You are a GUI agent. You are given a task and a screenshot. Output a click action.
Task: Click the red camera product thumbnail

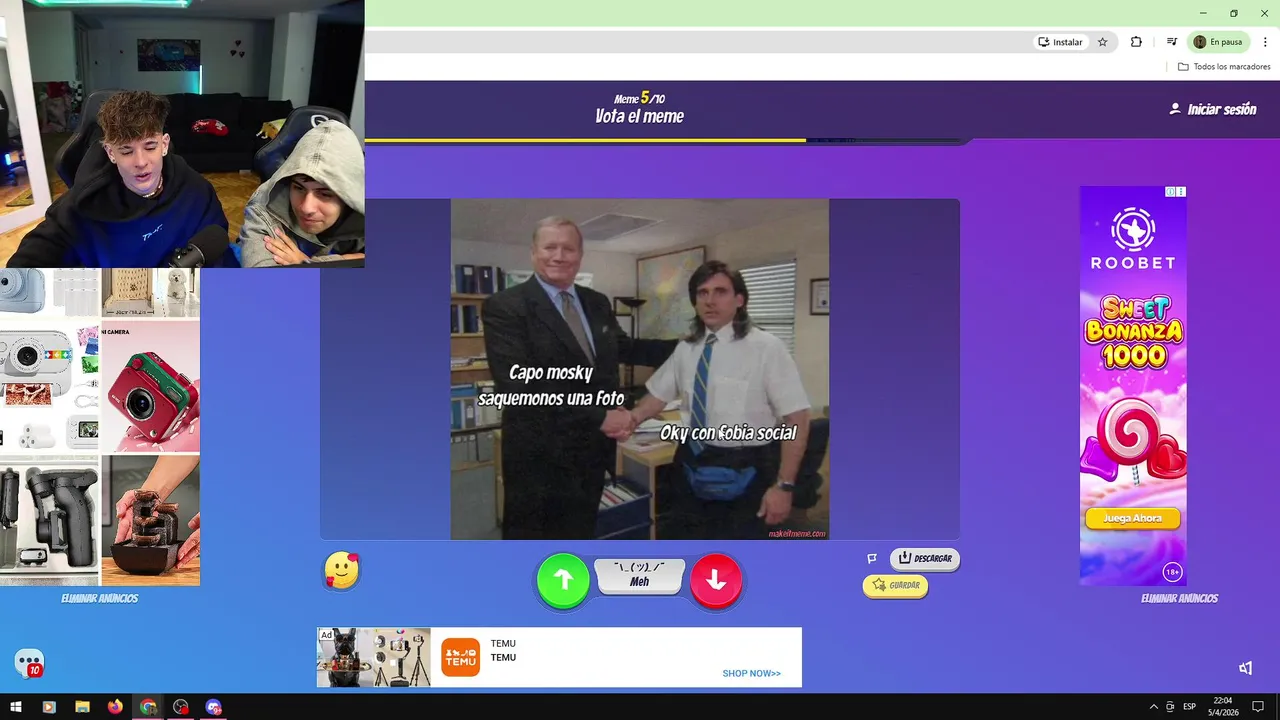coord(150,387)
